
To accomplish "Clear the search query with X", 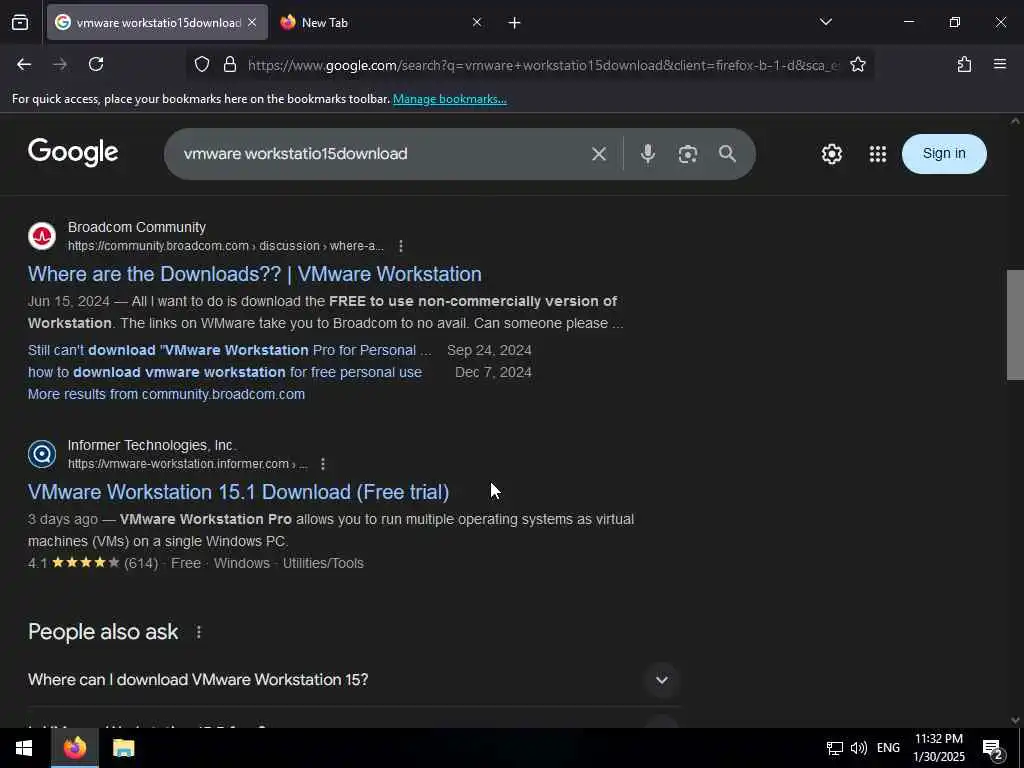I will [598, 154].
